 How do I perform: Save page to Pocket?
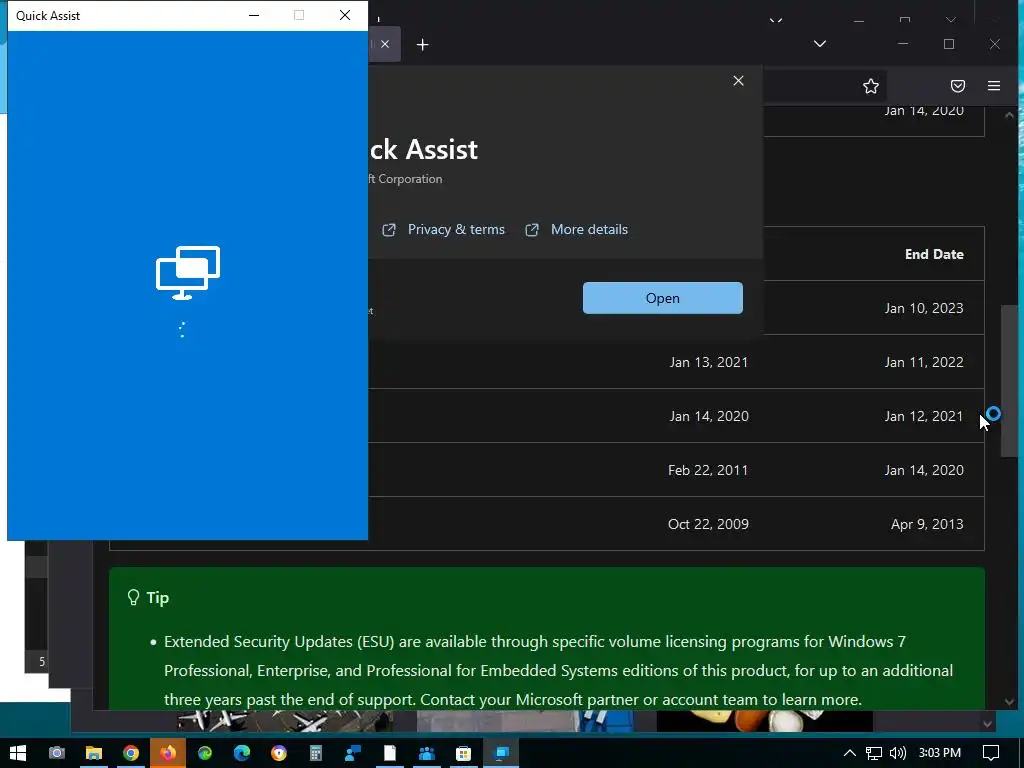957,86
